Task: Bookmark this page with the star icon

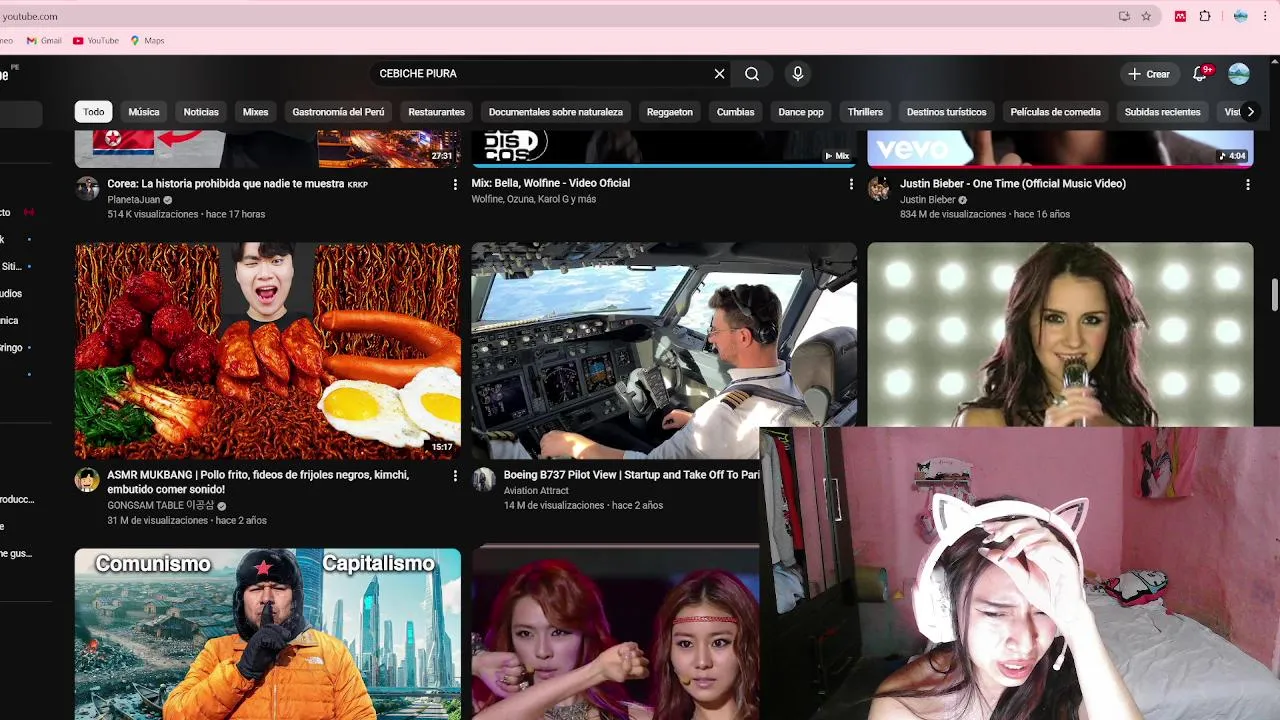Action: tap(1146, 16)
